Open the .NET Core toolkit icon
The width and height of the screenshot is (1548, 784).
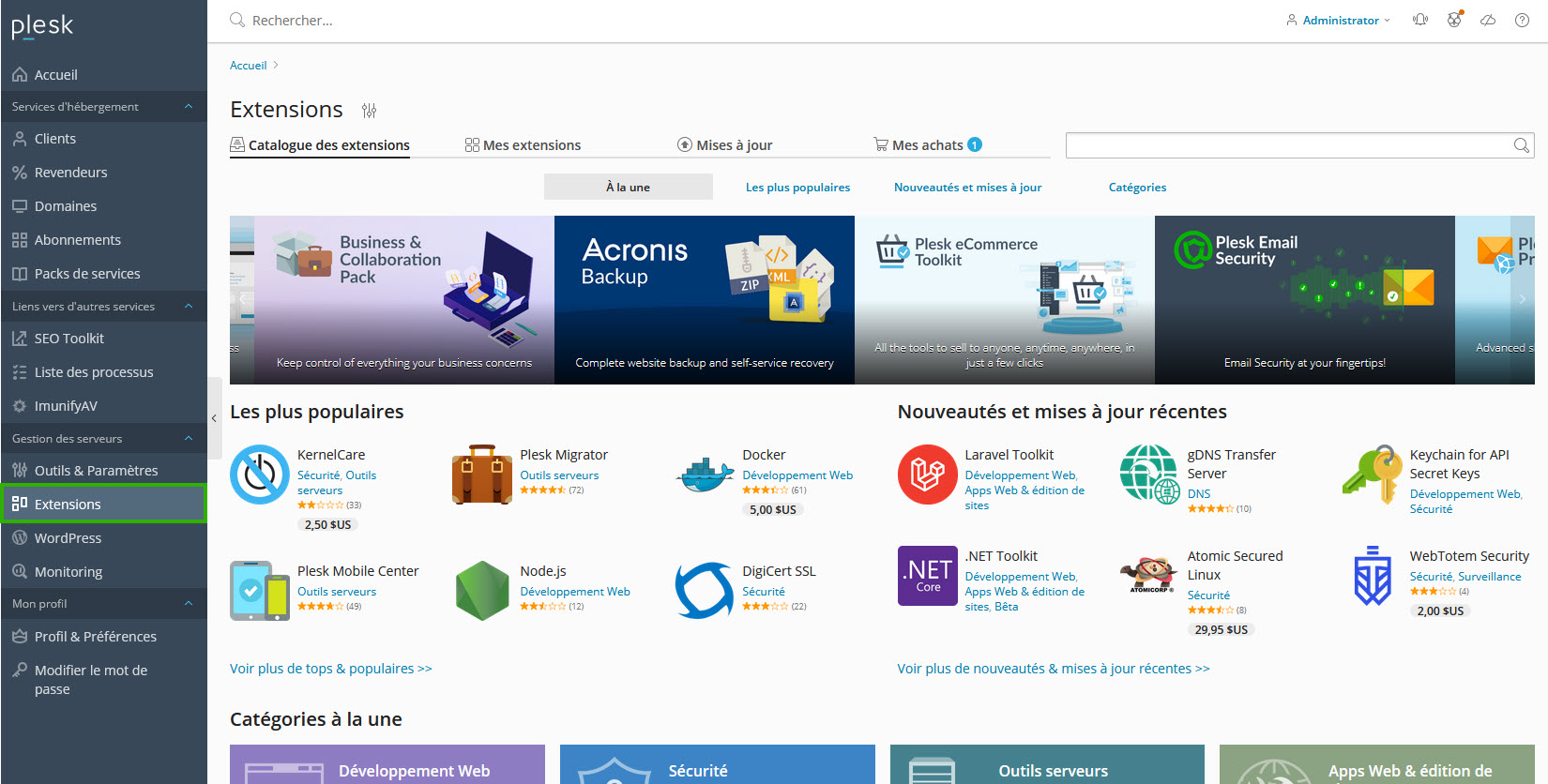click(928, 576)
